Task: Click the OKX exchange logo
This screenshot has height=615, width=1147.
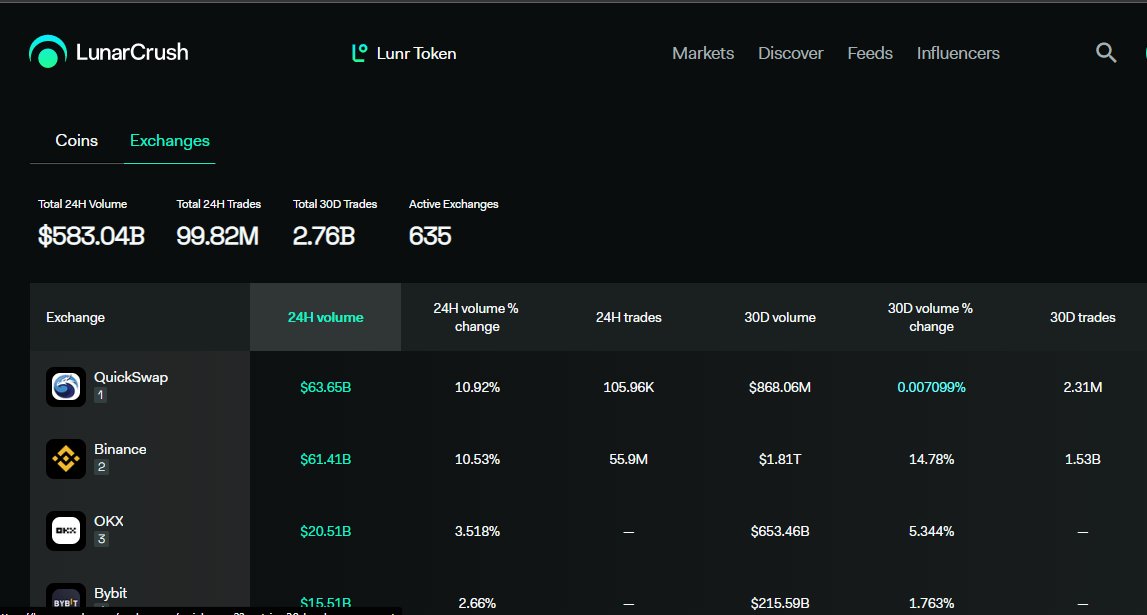Action: [66, 531]
